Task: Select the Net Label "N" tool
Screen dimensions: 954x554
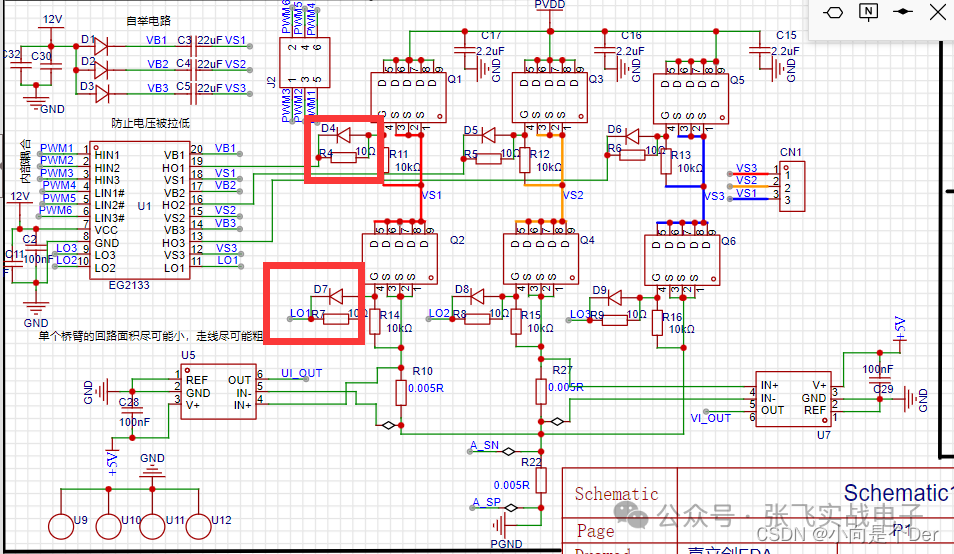Action: pyautogui.click(x=868, y=12)
